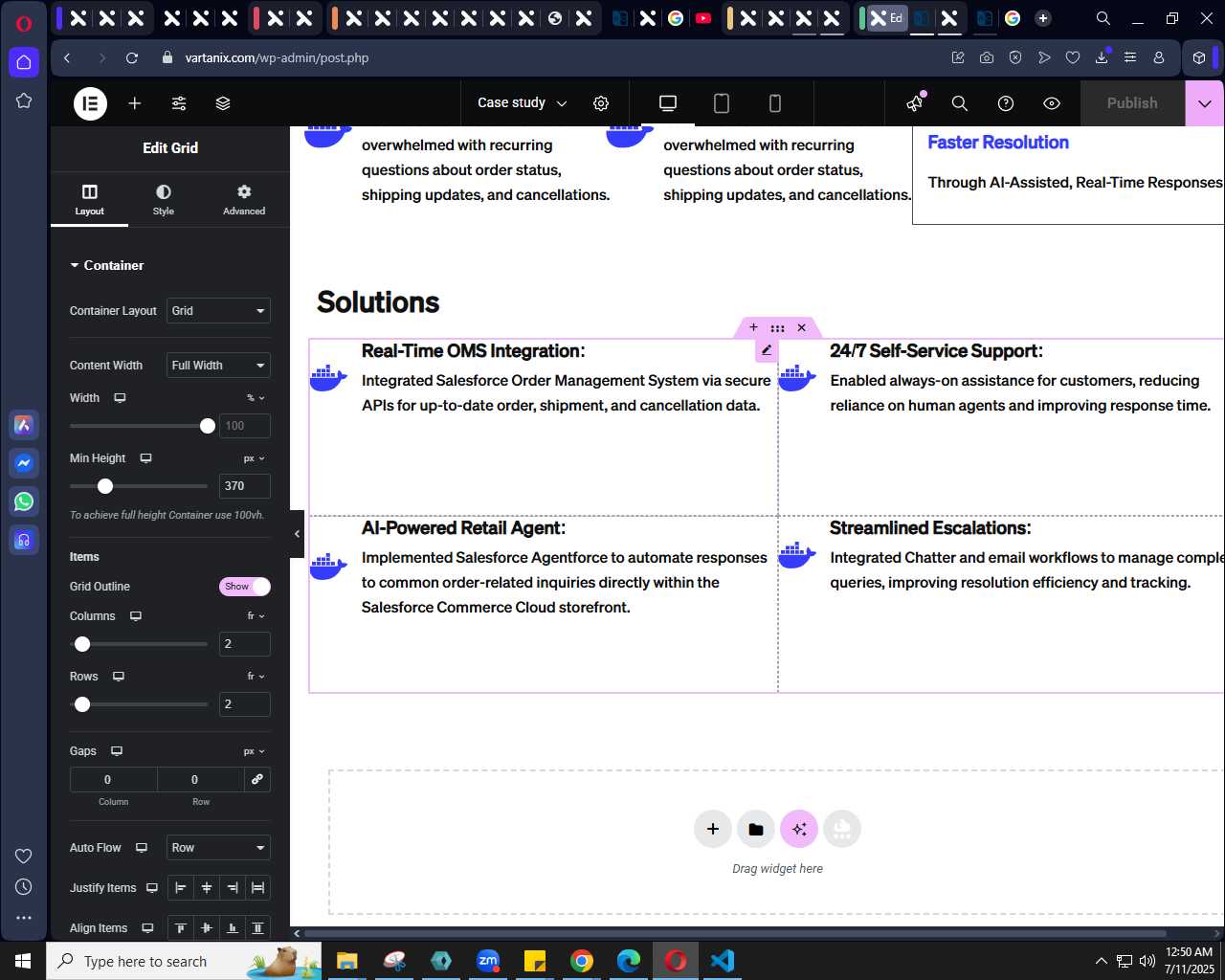Image resolution: width=1225 pixels, height=980 pixels.
Task: Align items to bottom
Action: [x=233, y=928]
